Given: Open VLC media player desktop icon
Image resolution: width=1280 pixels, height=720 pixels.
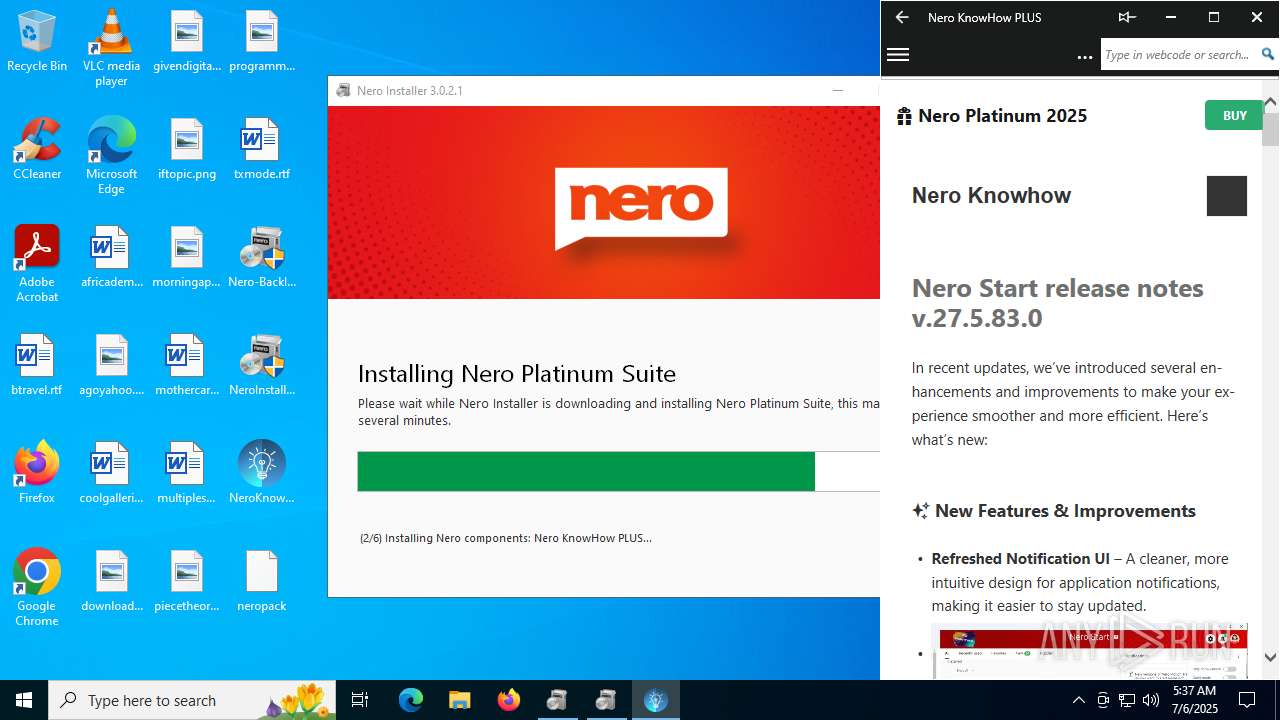Looking at the screenshot, I should click(111, 48).
